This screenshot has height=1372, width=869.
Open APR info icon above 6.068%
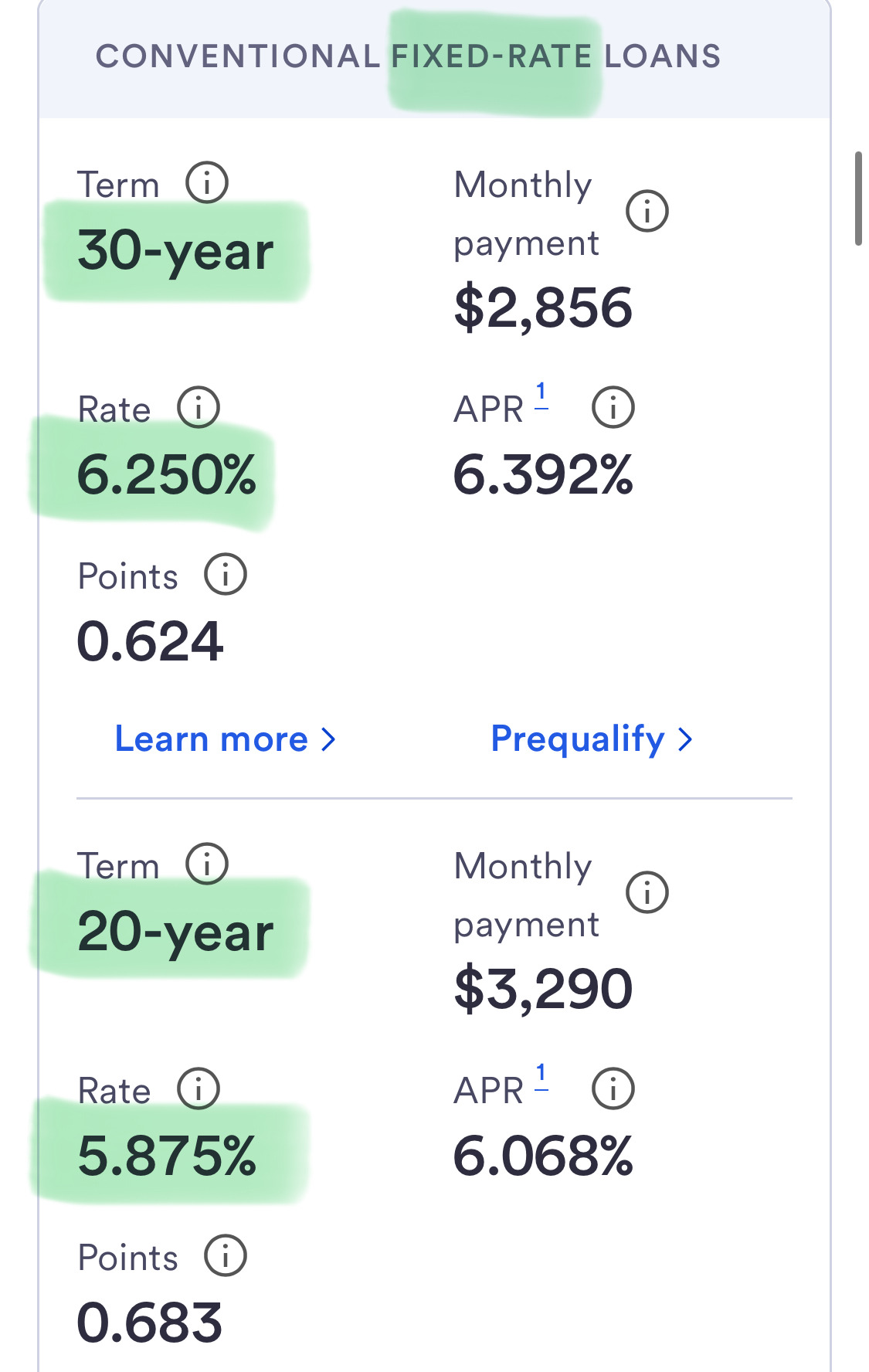click(x=613, y=1088)
